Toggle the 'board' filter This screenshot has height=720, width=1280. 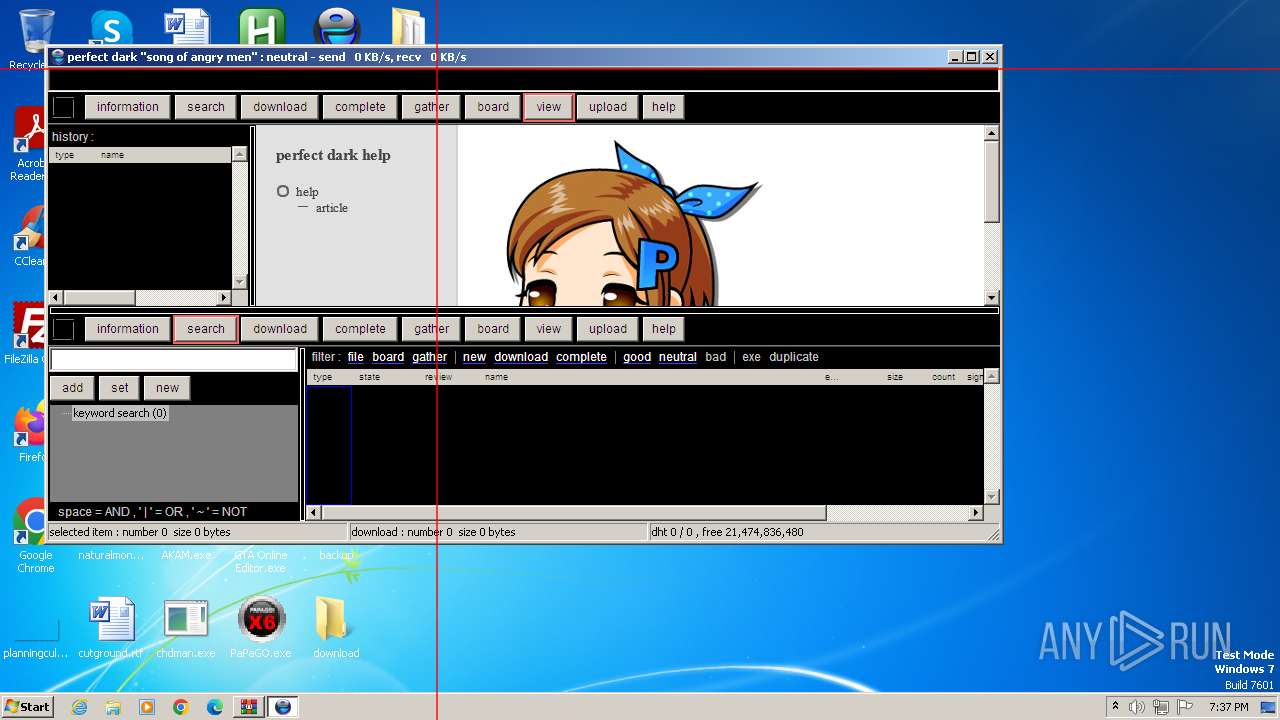[388, 357]
